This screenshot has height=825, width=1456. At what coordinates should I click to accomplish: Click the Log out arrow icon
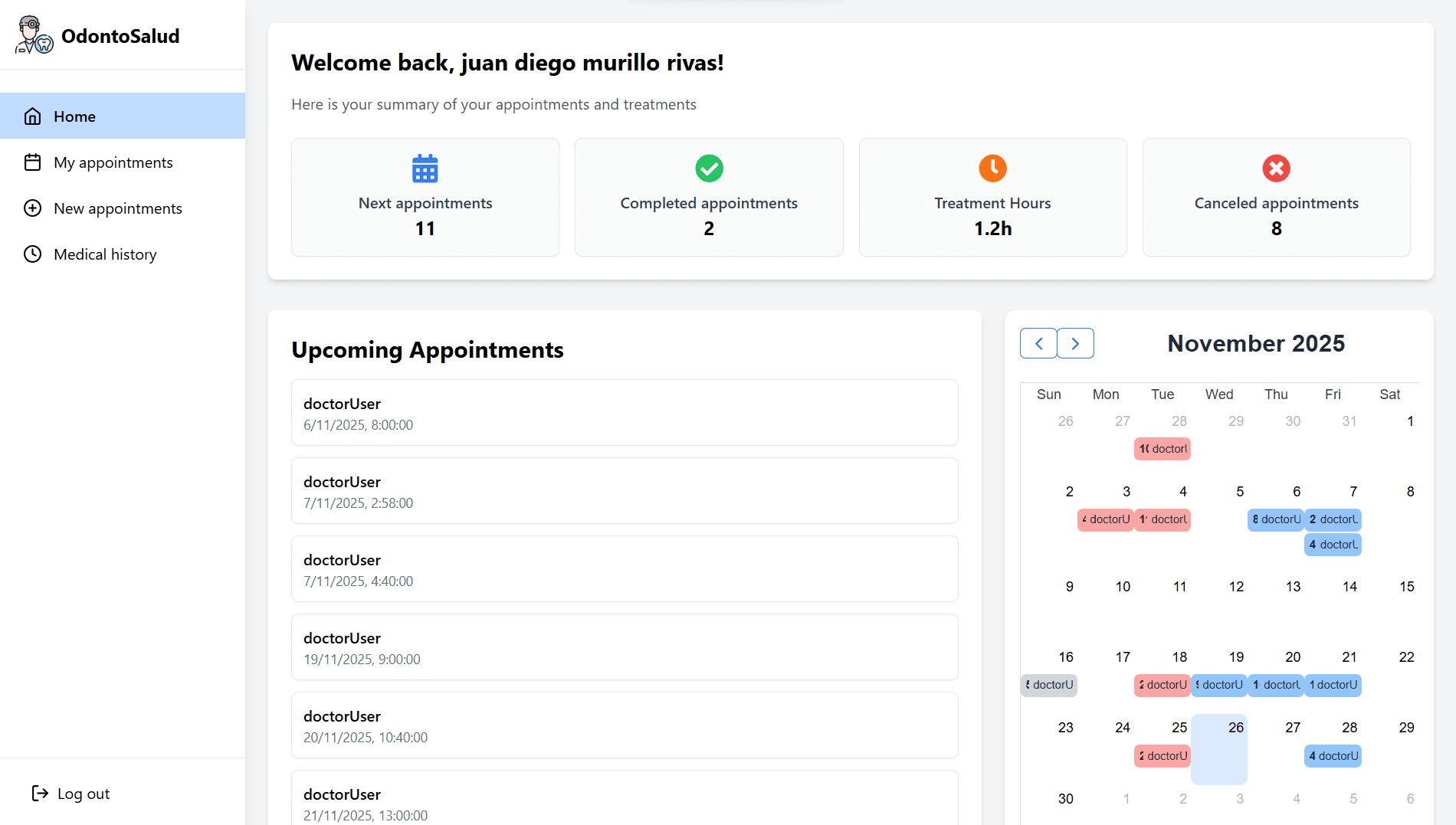point(40,794)
